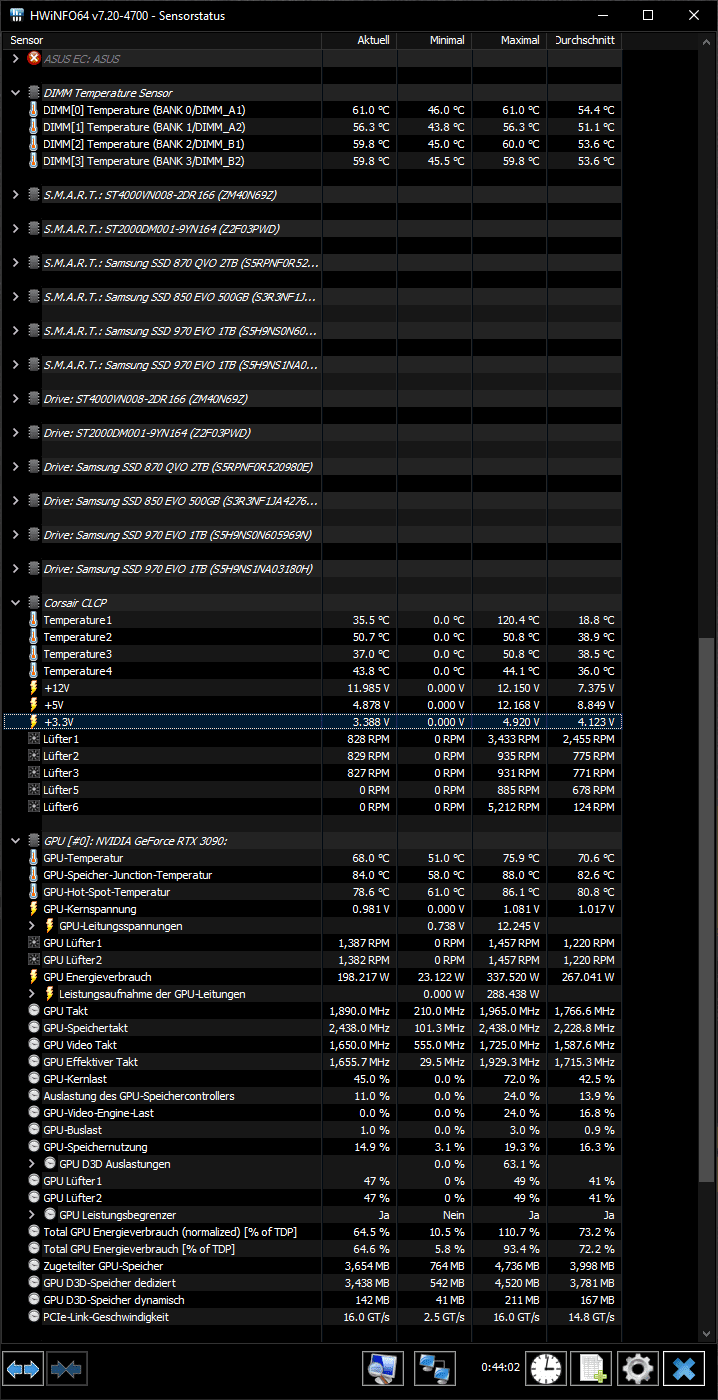Select DIMM[2] Temperature (BANK 2/DIMM_B1) row
718x1400 pixels.
312,144
